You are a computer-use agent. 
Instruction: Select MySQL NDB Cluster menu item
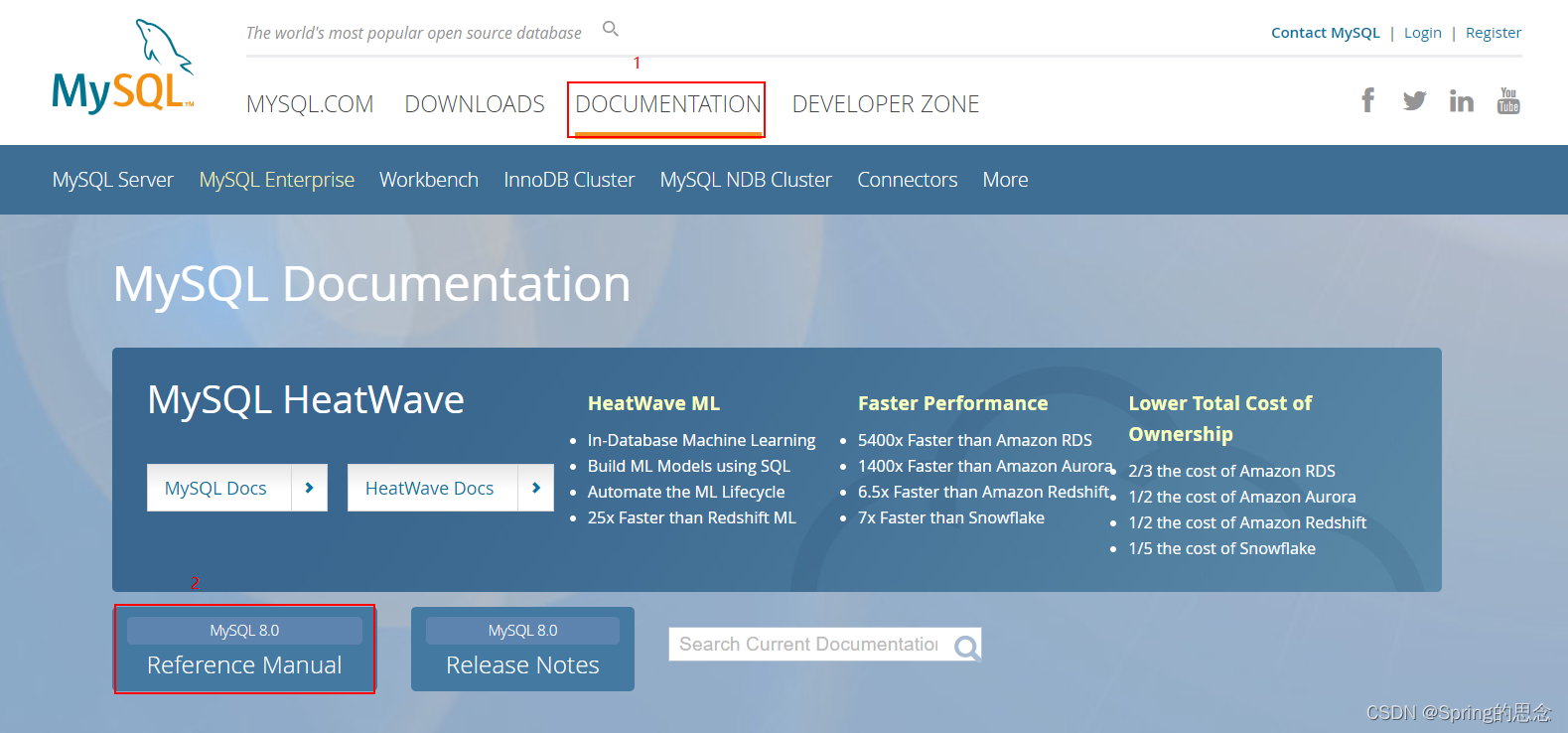(x=746, y=180)
